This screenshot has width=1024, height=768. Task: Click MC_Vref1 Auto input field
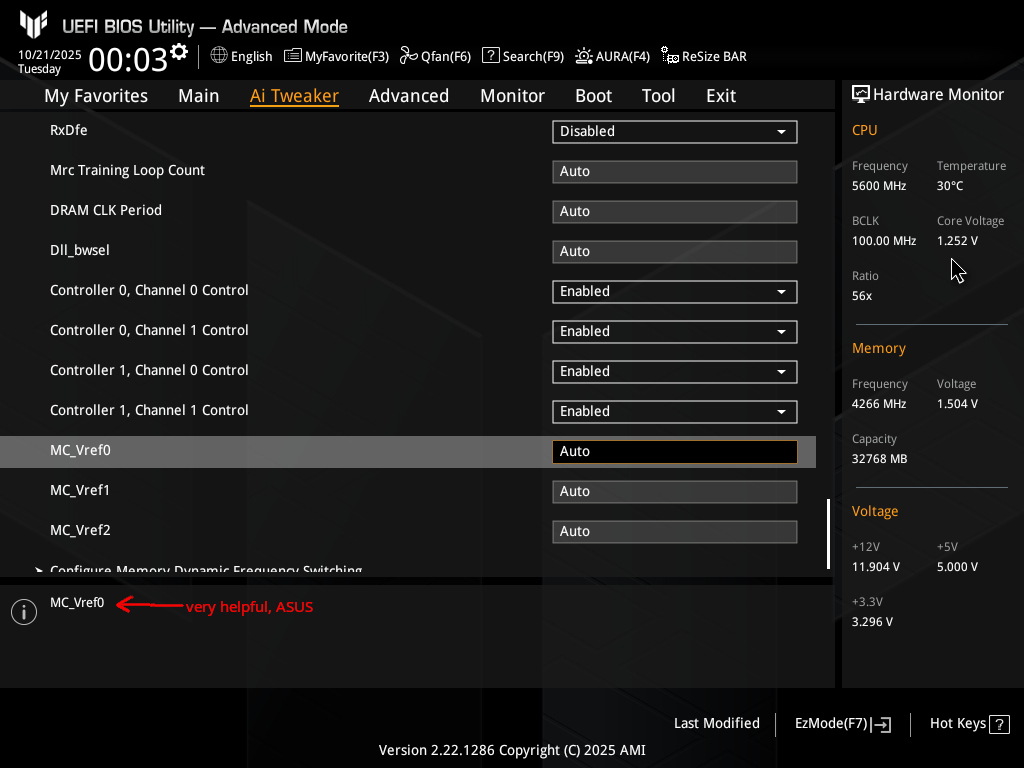pyautogui.click(x=675, y=492)
